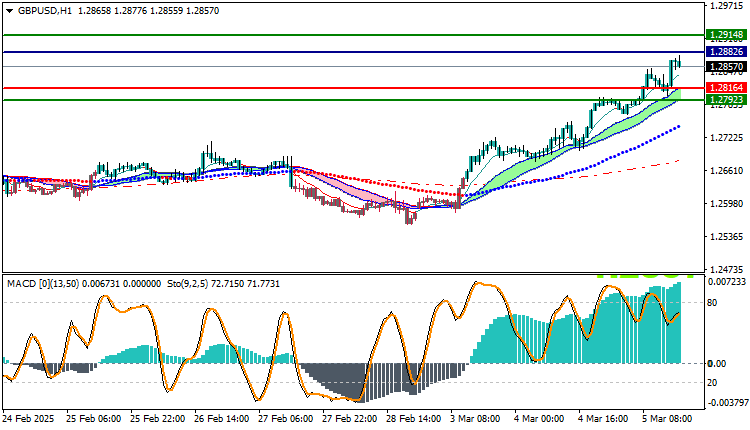Select the green horizontal line at 1.29148
Screen dimensions: 750x430
point(354,35)
